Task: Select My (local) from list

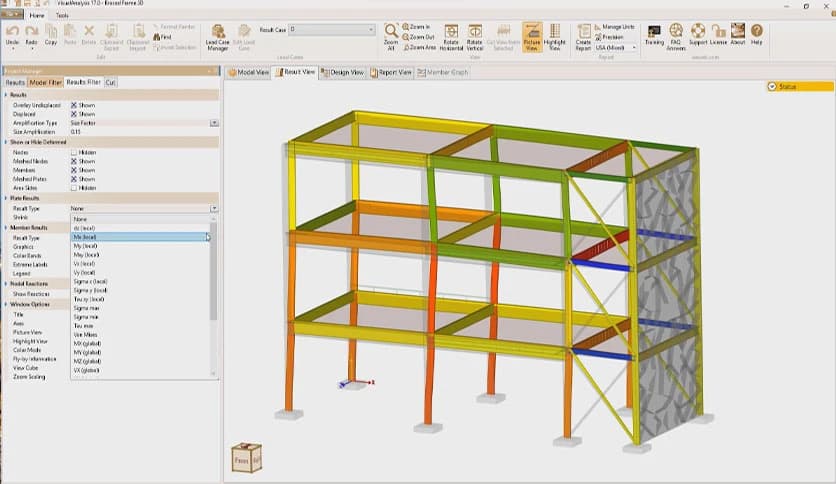Action: pos(140,246)
